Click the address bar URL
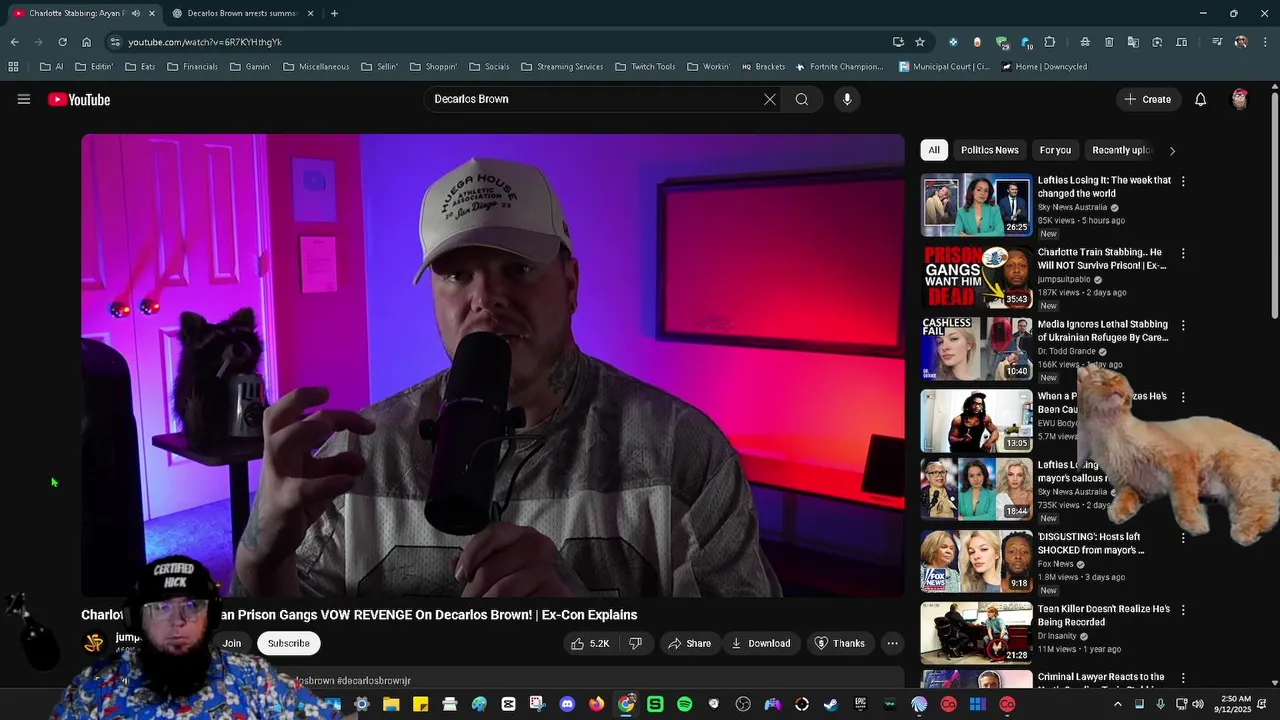This screenshot has width=1280, height=720. [205, 42]
